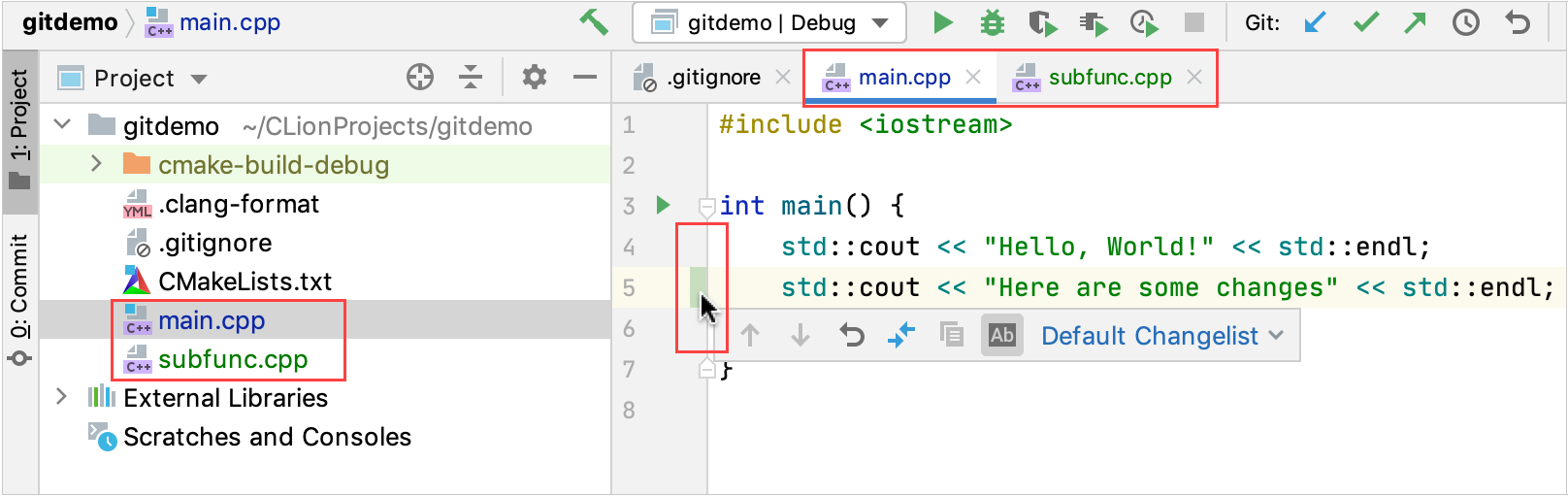
Task: Commit changes with Git checkmark icon
Action: [1366, 22]
